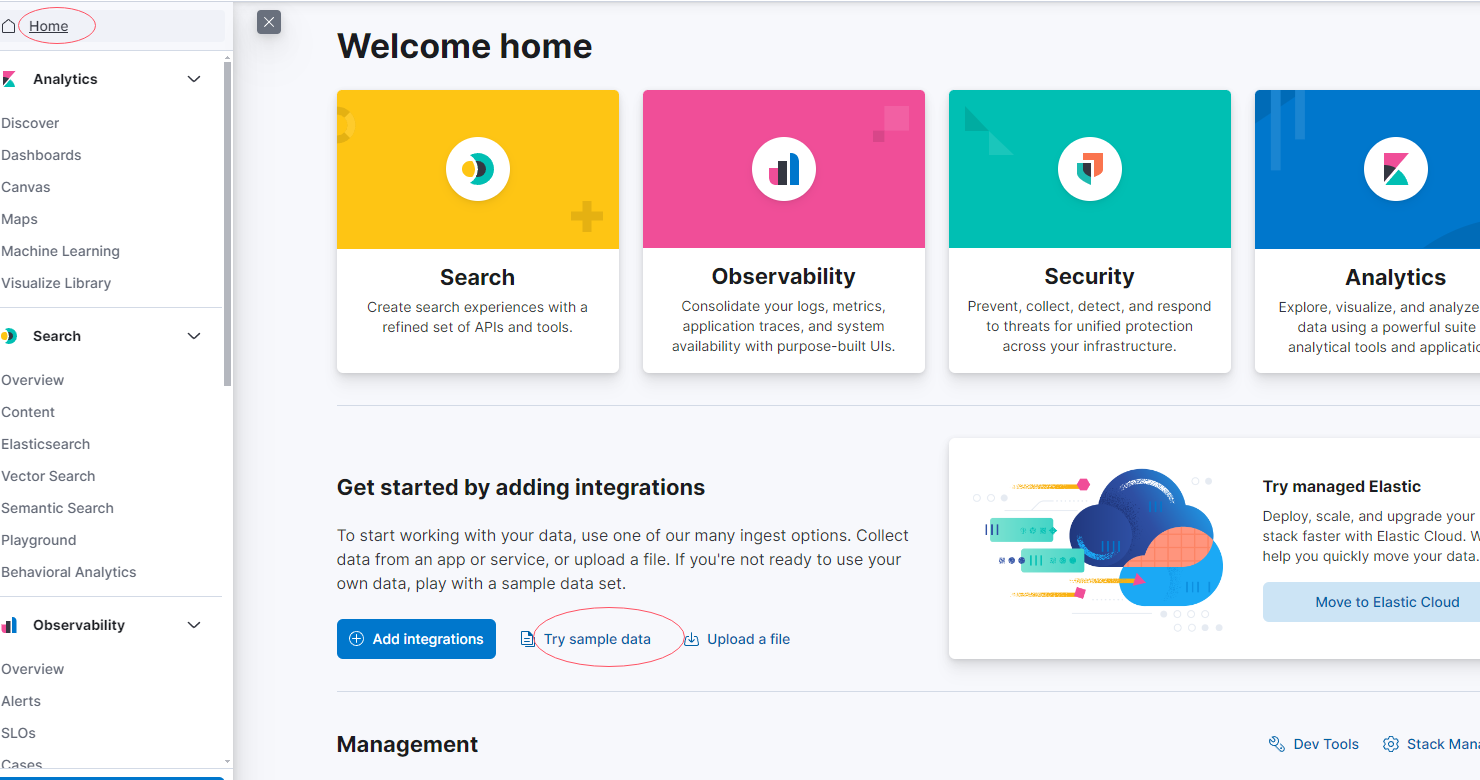Open Semantic Search in sidebar
Screen dimensions: 1480x780
[x=57, y=508]
